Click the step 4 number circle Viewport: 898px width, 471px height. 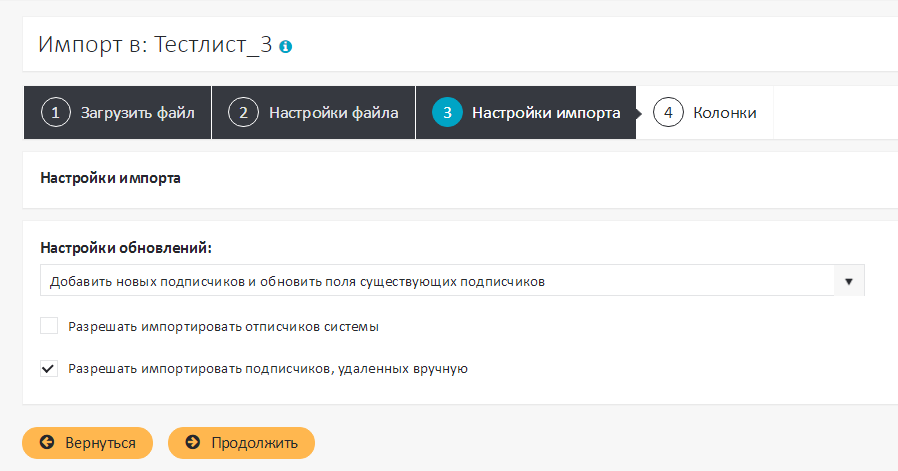pyautogui.click(x=667, y=113)
